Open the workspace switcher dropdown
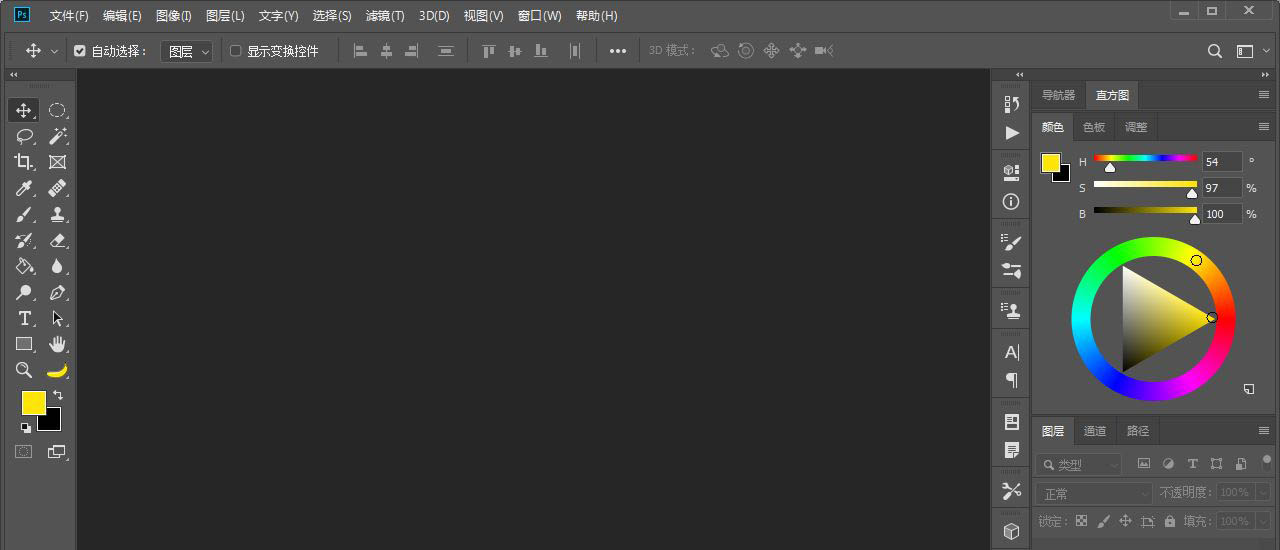The image size is (1280, 550). [1246, 51]
